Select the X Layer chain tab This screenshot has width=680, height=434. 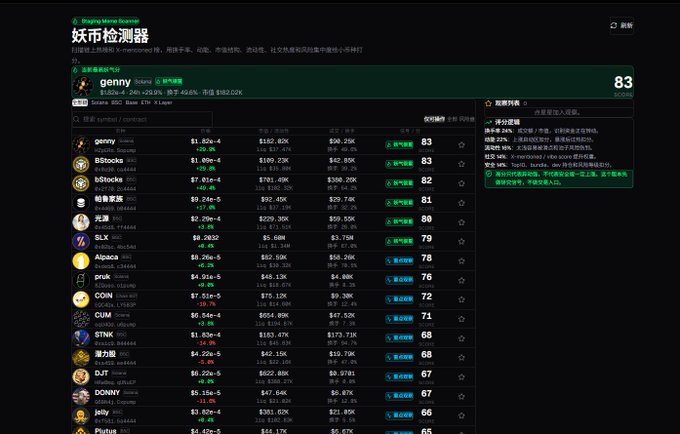point(163,103)
